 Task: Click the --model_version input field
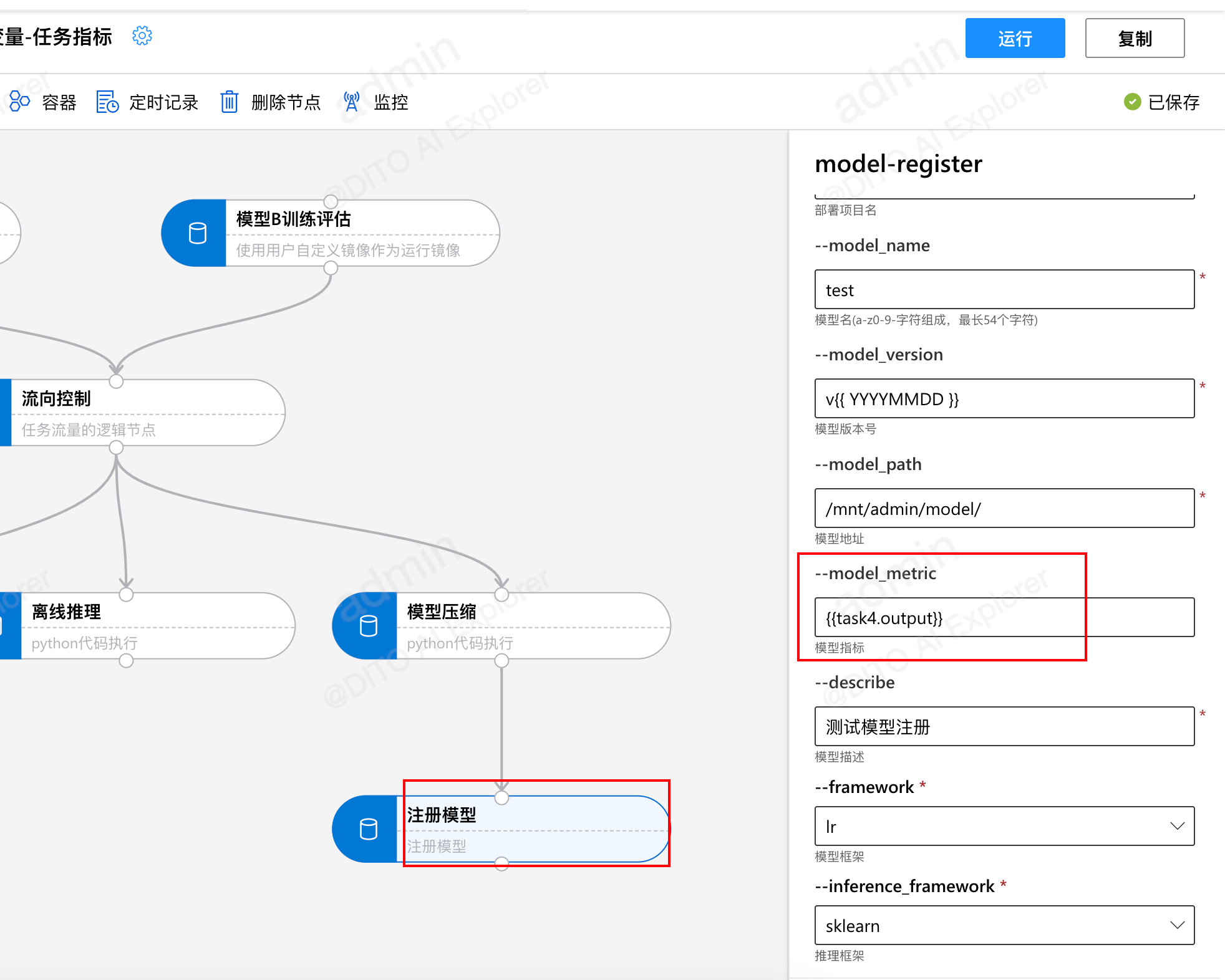(x=1004, y=399)
